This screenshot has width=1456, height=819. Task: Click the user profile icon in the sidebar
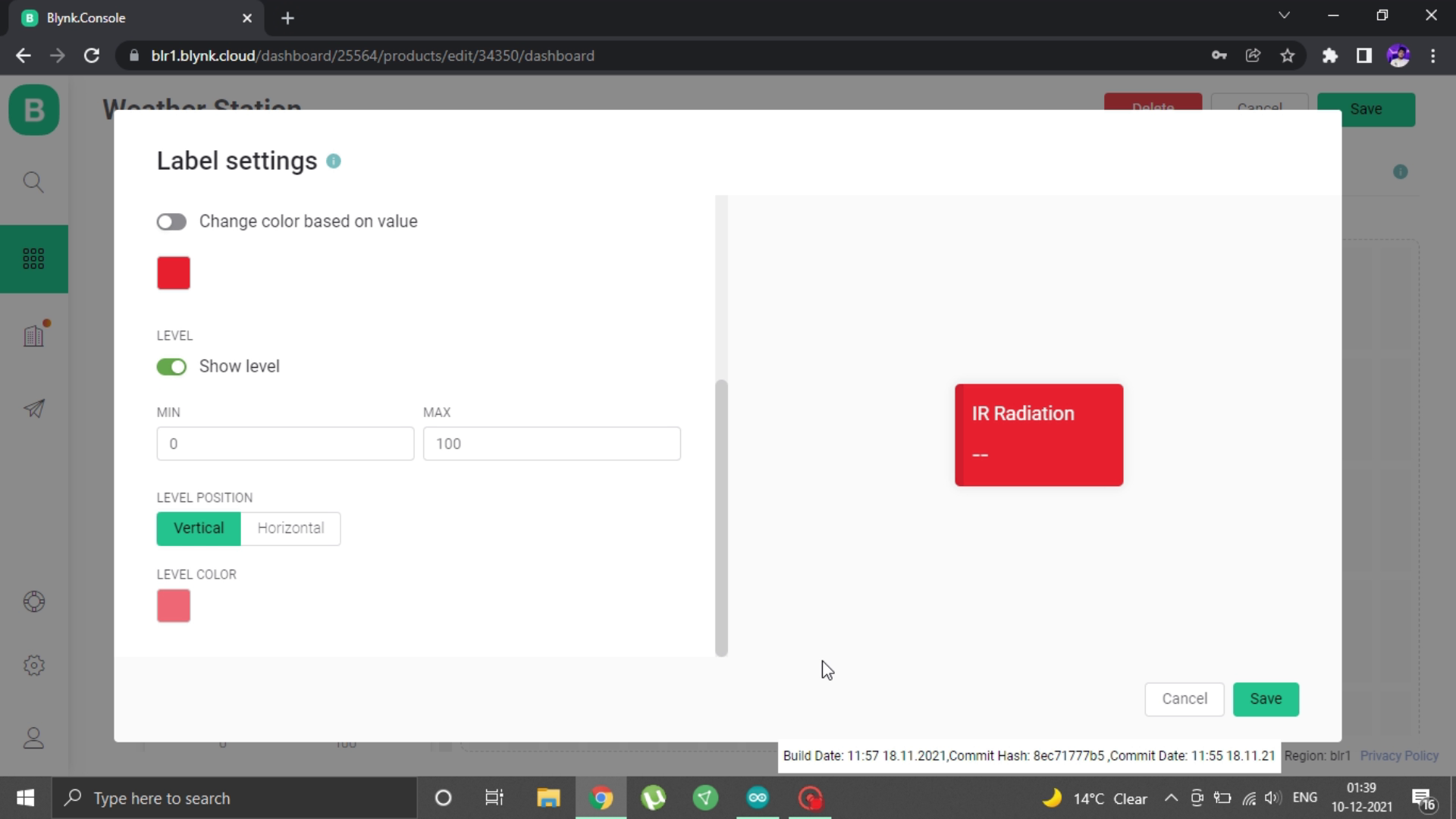(33, 739)
